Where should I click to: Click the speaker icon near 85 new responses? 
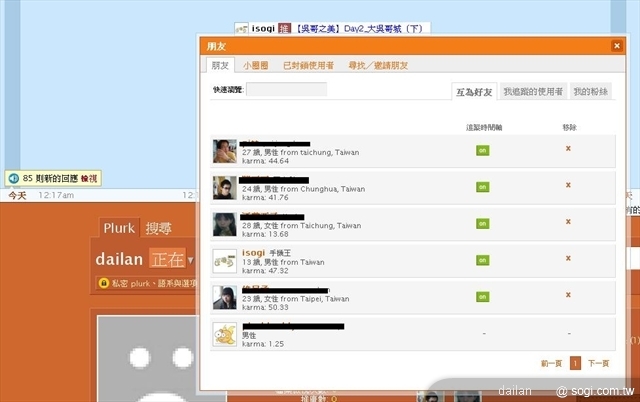coord(13,178)
